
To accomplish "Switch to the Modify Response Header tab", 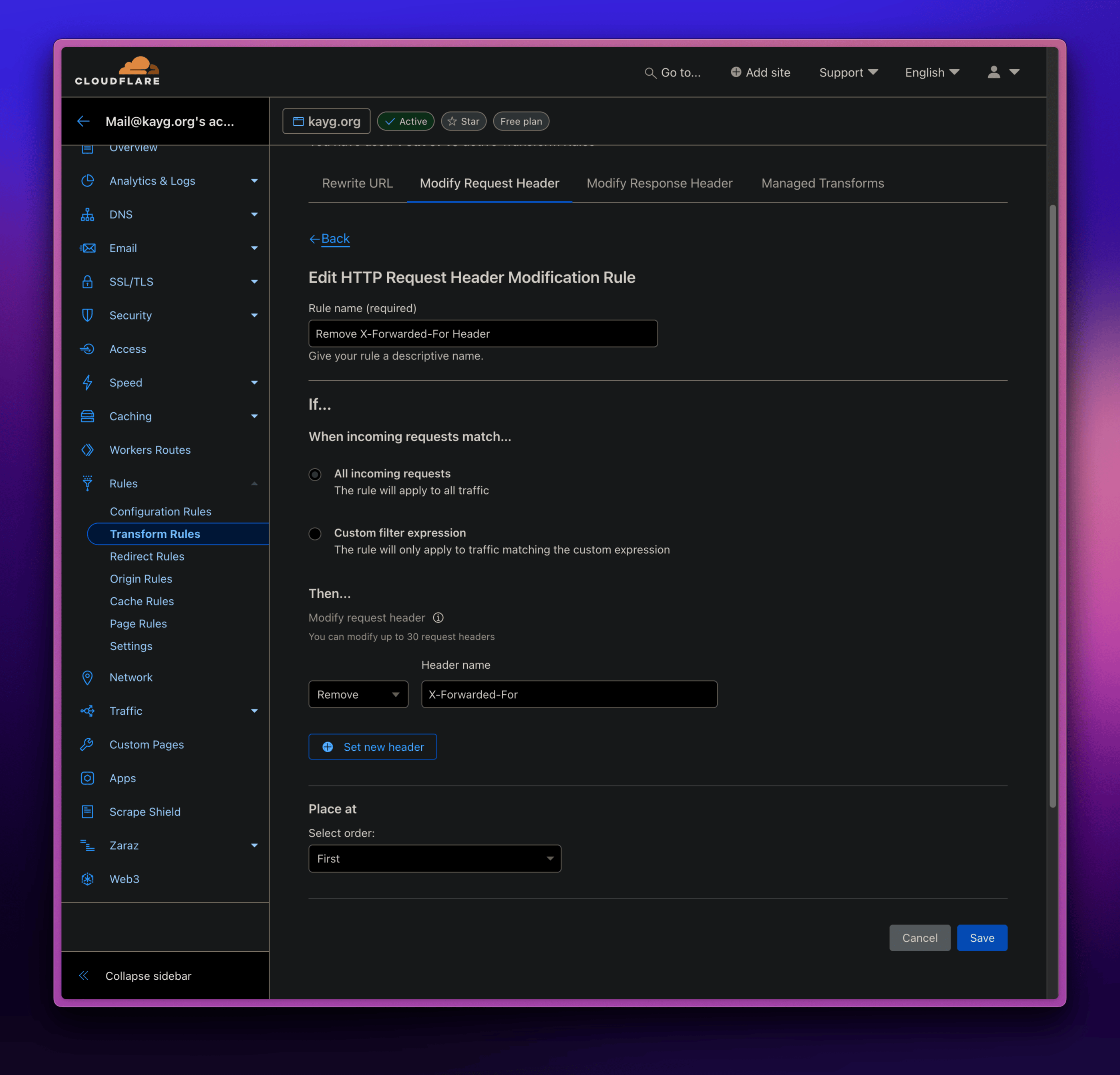I will [660, 183].
